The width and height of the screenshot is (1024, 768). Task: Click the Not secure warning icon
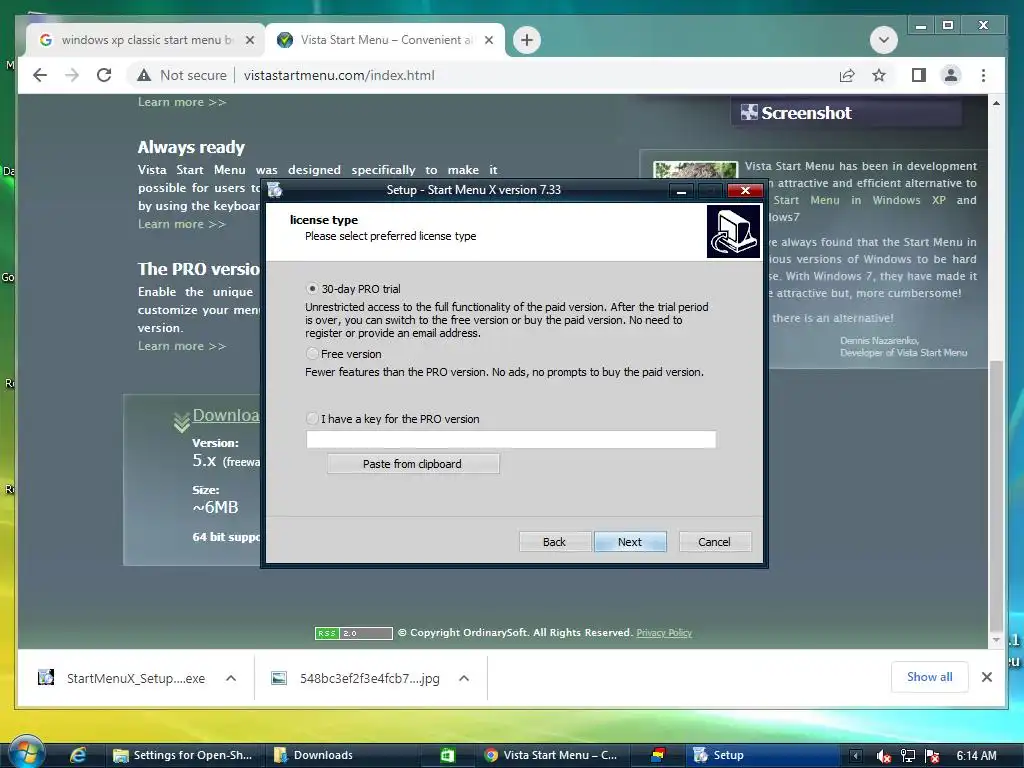(144, 75)
